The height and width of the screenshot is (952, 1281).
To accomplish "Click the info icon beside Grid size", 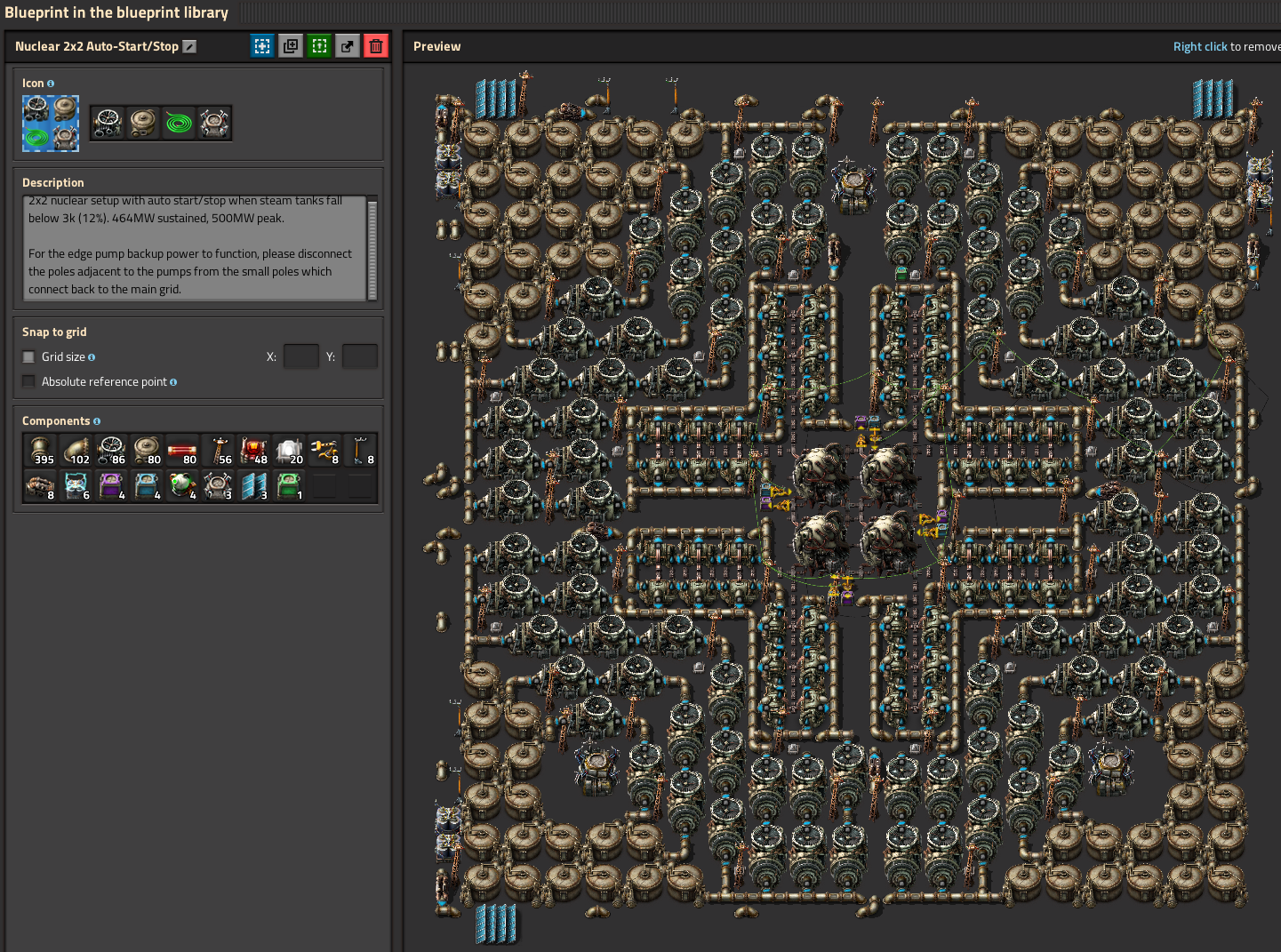I will point(92,357).
